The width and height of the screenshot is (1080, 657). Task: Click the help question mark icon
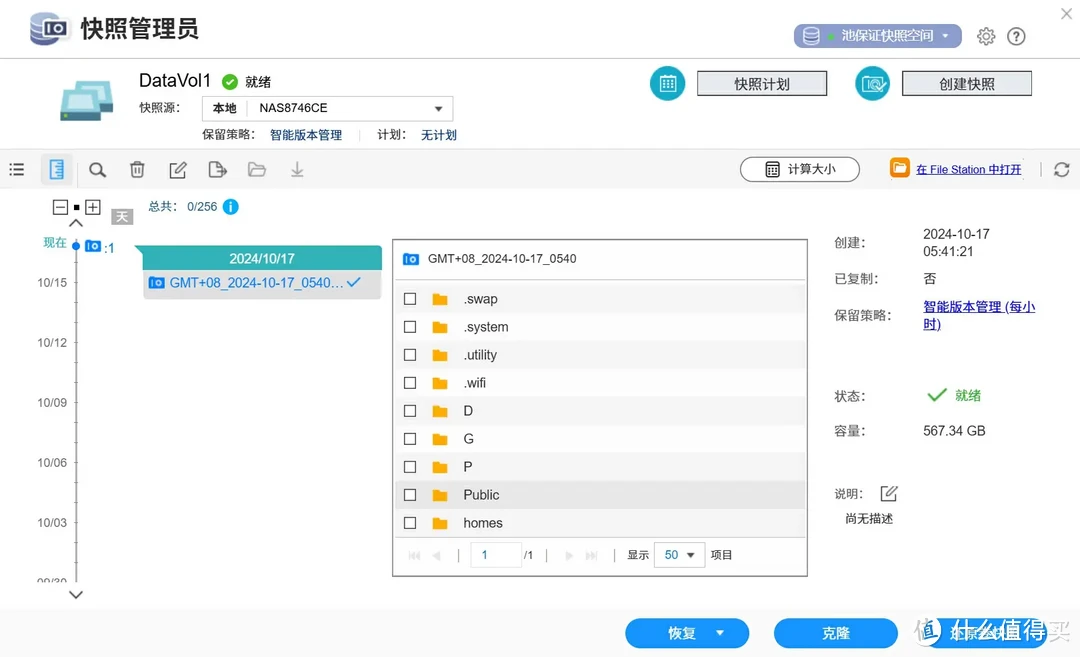point(1016,36)
